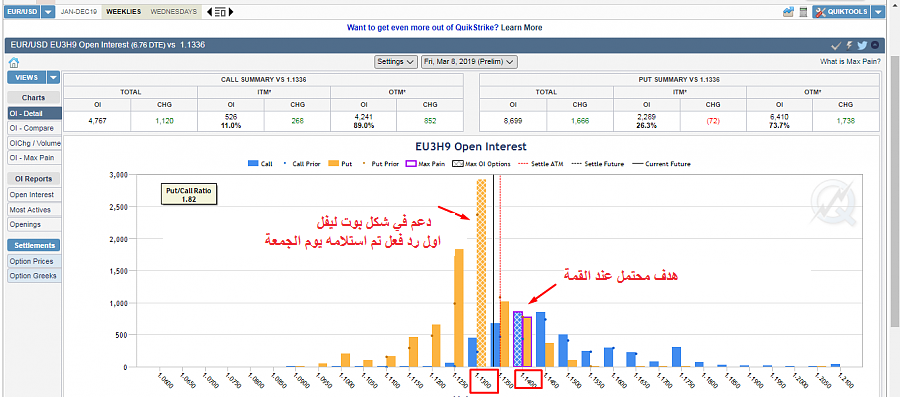Go to previous expiration with left arrow
The image size is (900, 397).
209,11
